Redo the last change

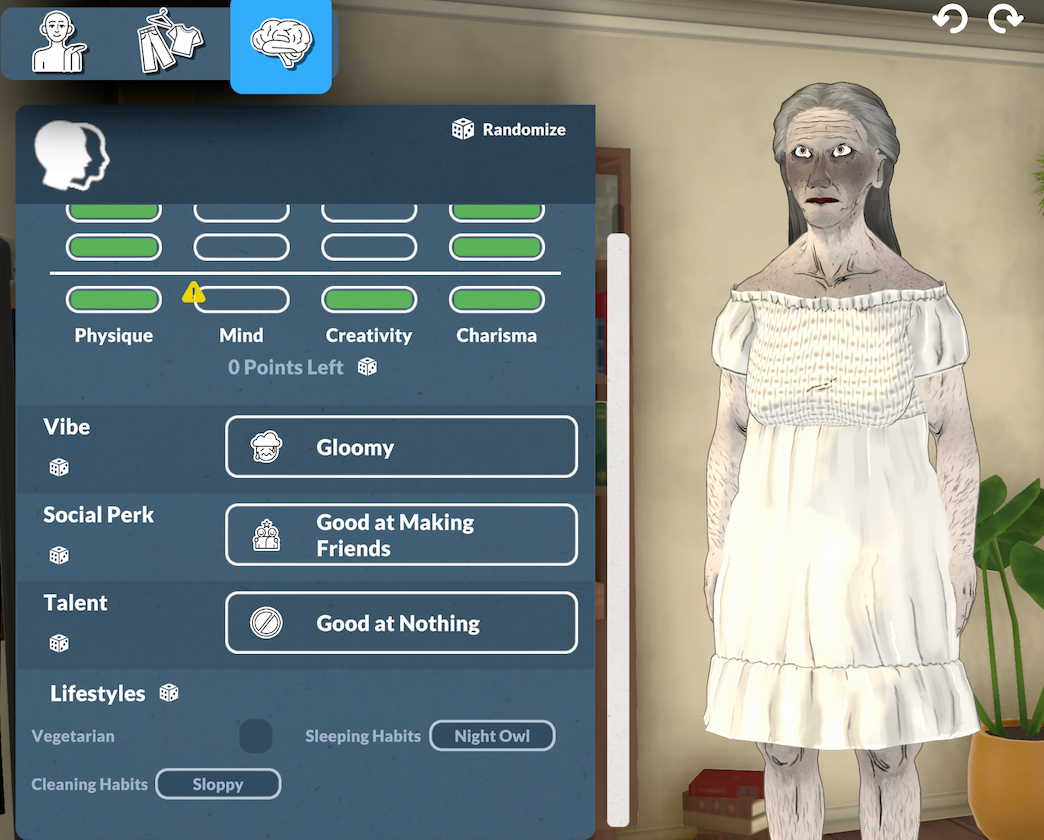pyautogui.click(x=1005, y=19)
